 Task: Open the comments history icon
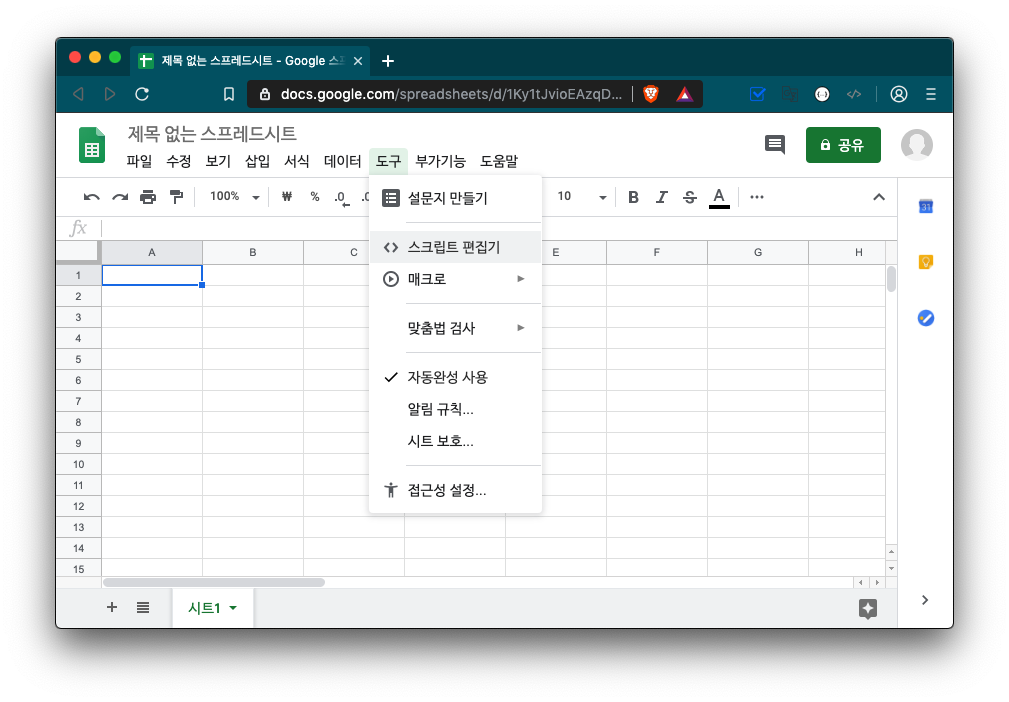click(x=775, y=144)
